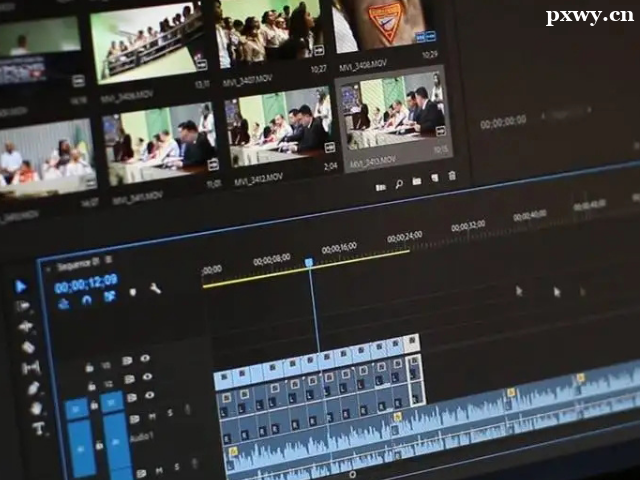The height and width of the screenshot is (480, 640).
Task: Toggle sync lock on video track V1
Action: pos(132,397)
